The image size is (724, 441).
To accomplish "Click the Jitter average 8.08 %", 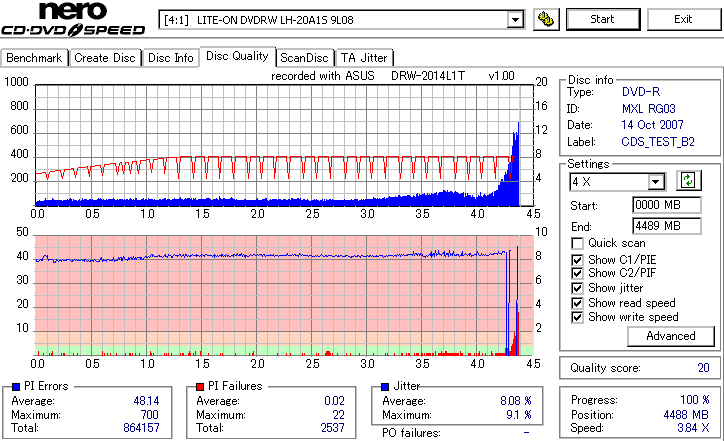I will [x=516, y=401].
